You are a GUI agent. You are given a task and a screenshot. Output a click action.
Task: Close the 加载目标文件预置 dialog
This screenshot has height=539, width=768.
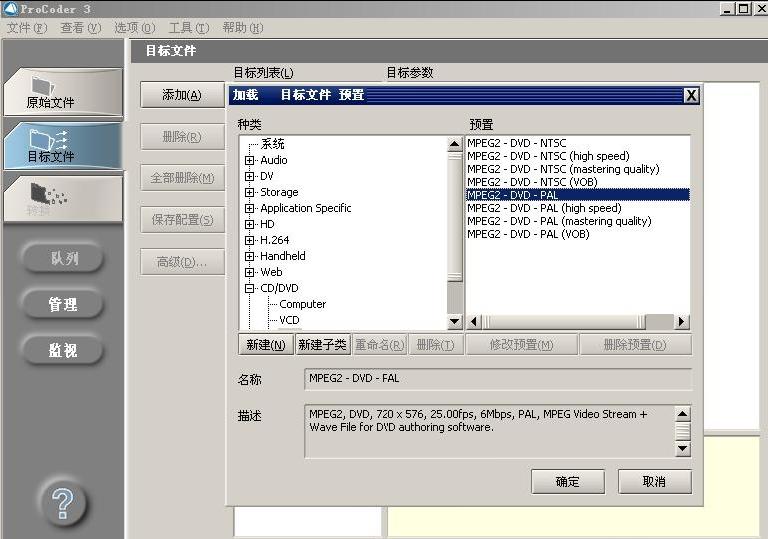click(x=691, y=95)
